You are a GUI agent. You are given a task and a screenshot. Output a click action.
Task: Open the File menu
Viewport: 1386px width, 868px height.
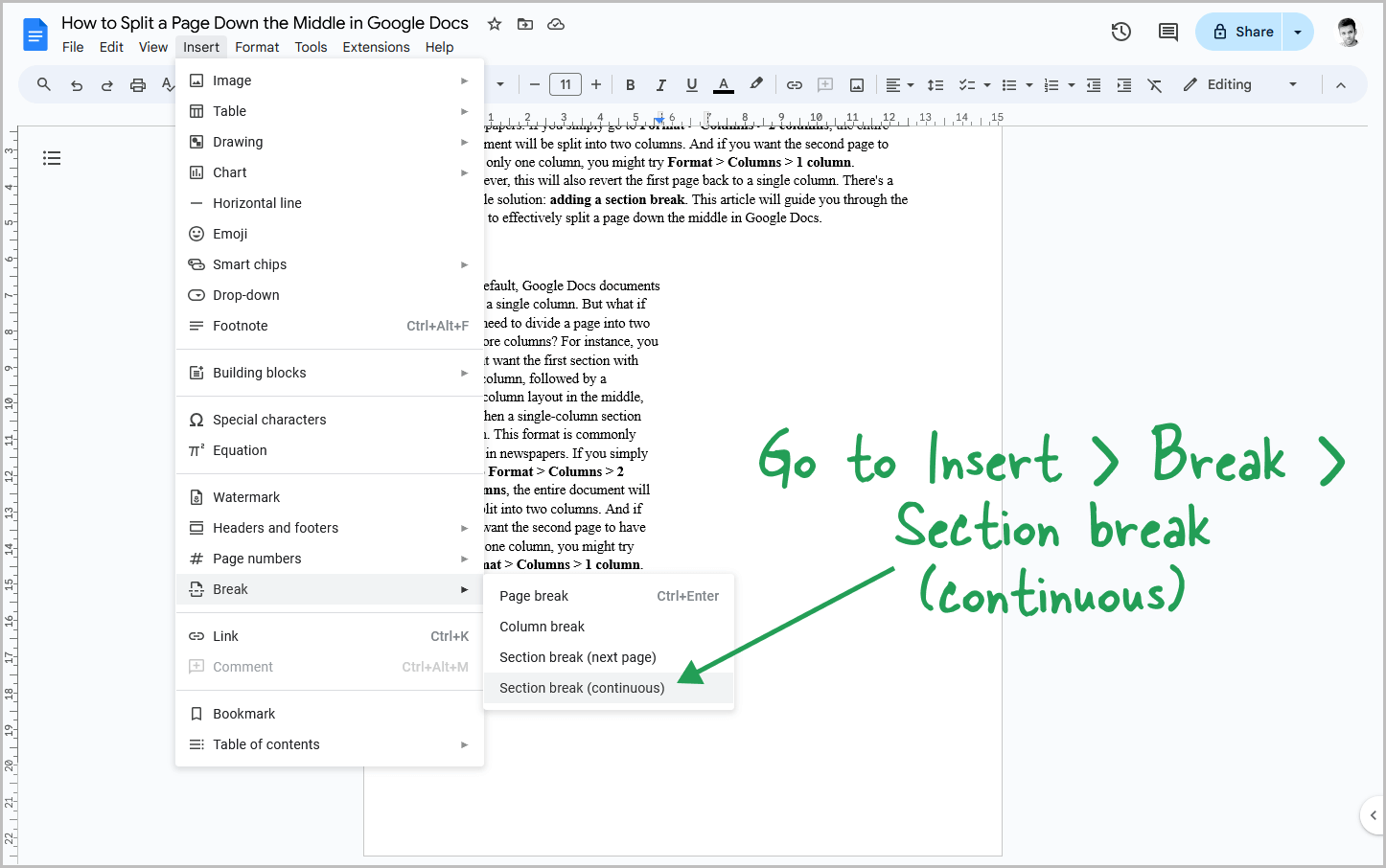click(x=73, y=47)
